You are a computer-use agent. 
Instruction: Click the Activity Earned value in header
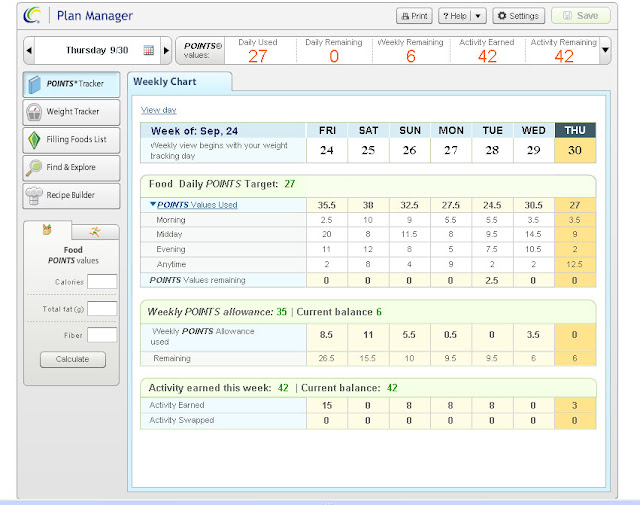[x=487, y=56]
